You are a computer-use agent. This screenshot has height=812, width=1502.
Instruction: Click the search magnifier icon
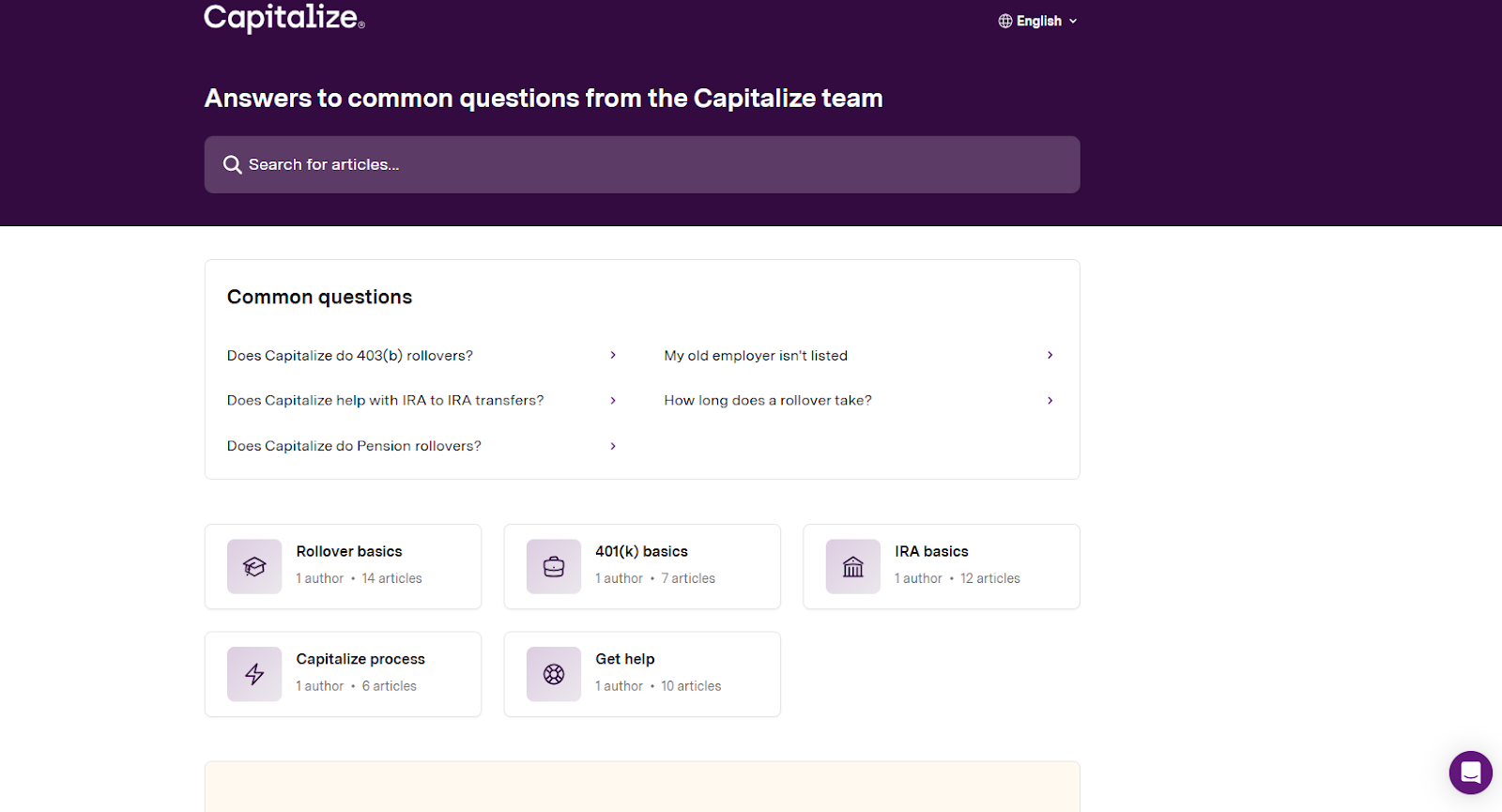click(232, 165)
